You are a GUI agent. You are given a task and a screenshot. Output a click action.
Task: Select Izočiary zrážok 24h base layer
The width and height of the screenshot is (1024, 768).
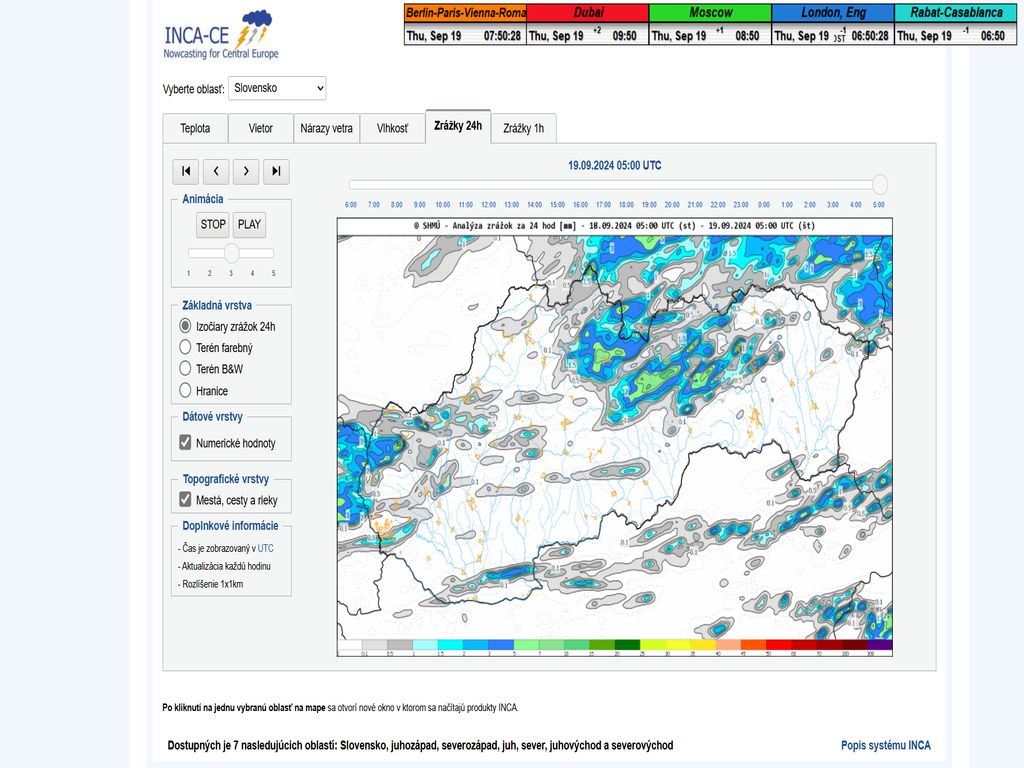[185, 326]
